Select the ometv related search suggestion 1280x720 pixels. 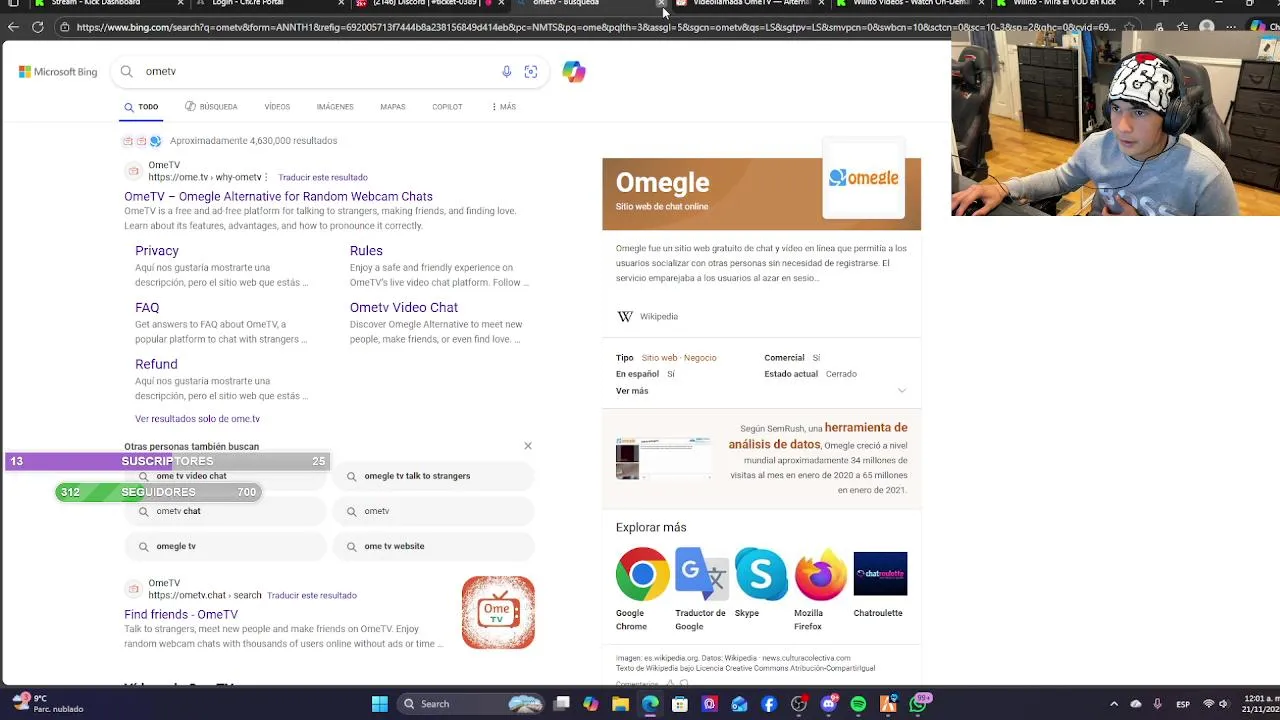point(434,511)
